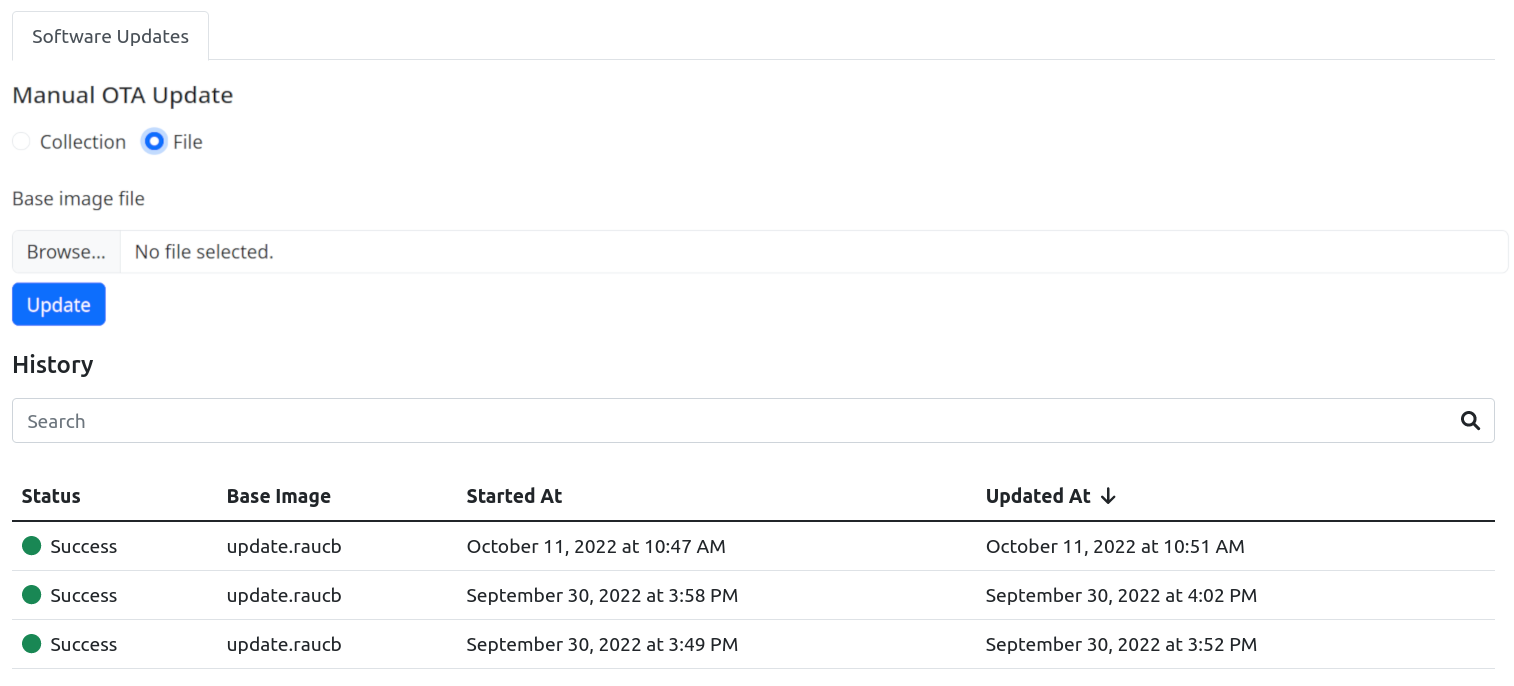This screenshot has width=1514, height=686.
Task: Click update.raucb in the first history row
Action: [x=284, y=546]
